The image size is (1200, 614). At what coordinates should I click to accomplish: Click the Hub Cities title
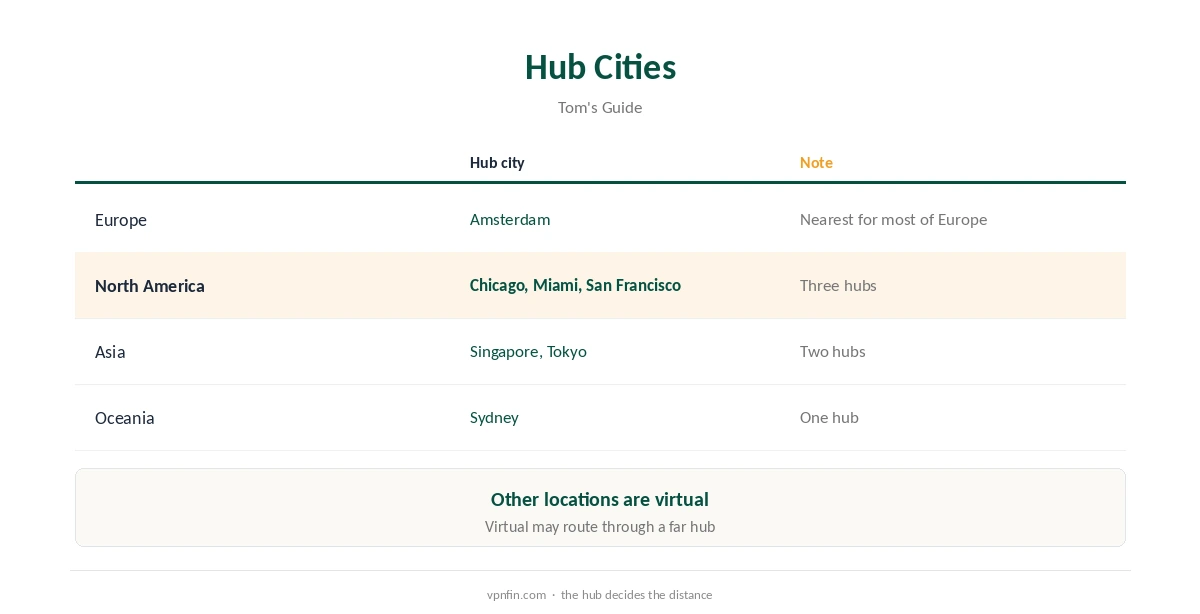[600, 67]
